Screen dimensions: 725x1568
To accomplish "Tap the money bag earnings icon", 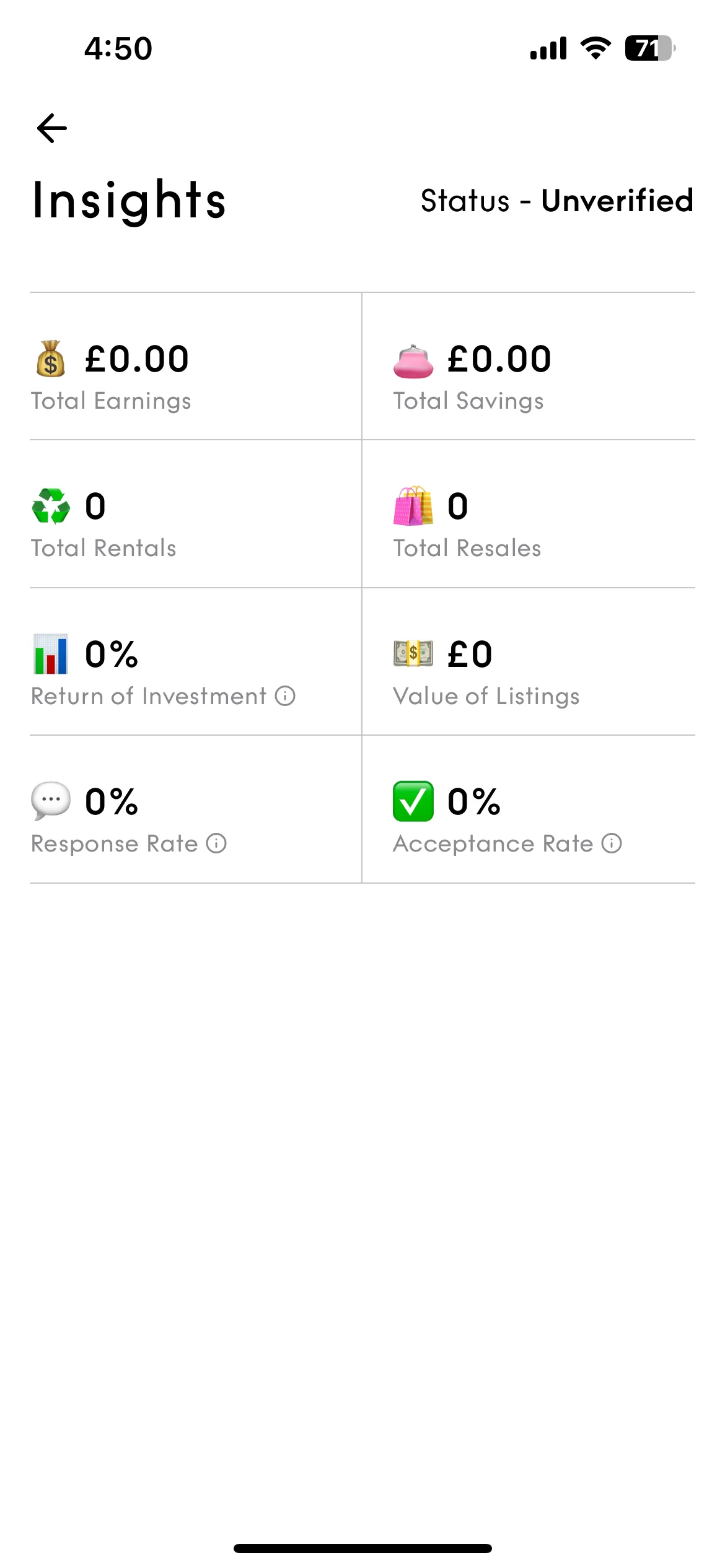I will tap(51, 359).
